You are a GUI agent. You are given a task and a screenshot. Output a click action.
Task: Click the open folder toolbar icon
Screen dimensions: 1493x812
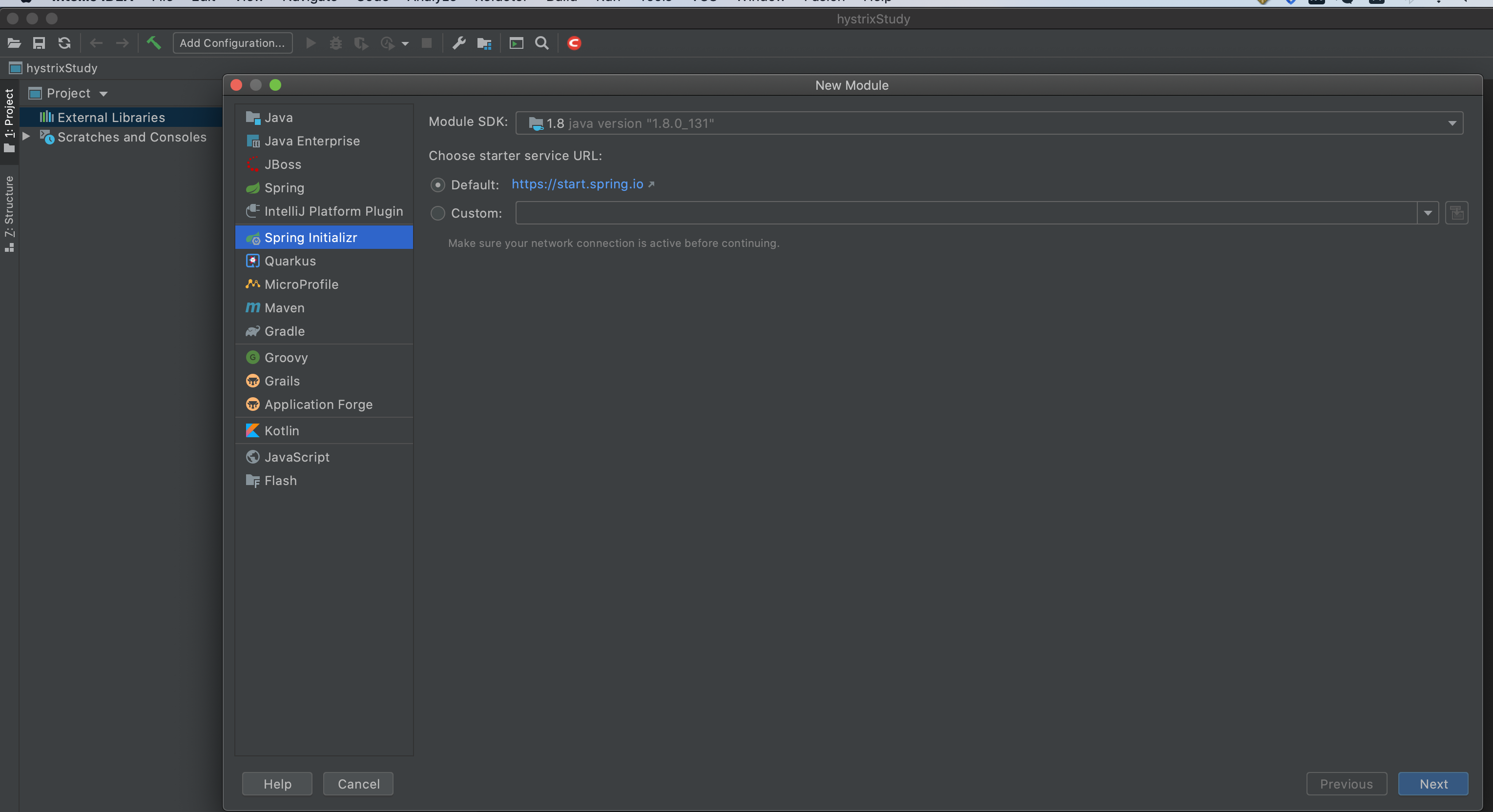pos(14,43)
